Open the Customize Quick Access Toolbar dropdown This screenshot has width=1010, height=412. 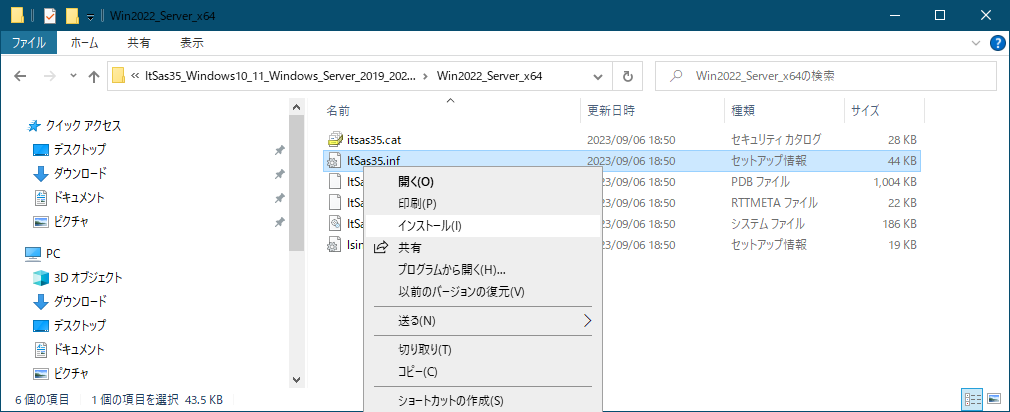click(90, 15)
